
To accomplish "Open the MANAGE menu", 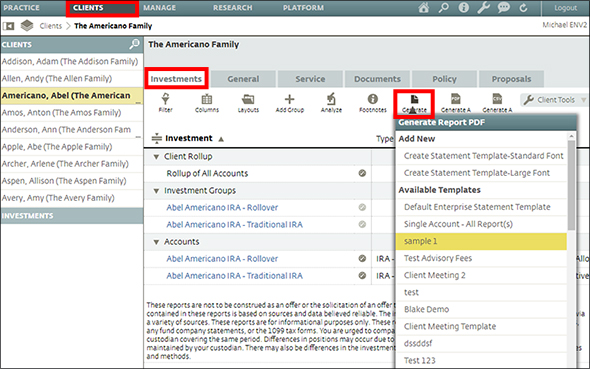I will [159, 8].
